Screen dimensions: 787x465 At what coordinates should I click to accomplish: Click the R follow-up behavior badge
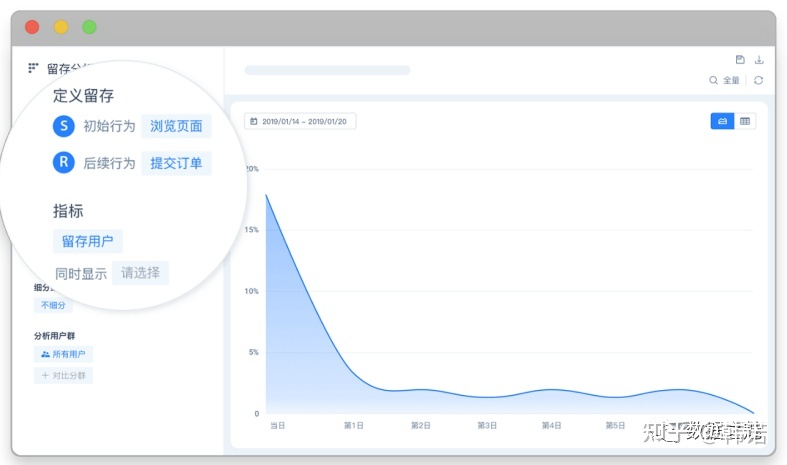64,162
